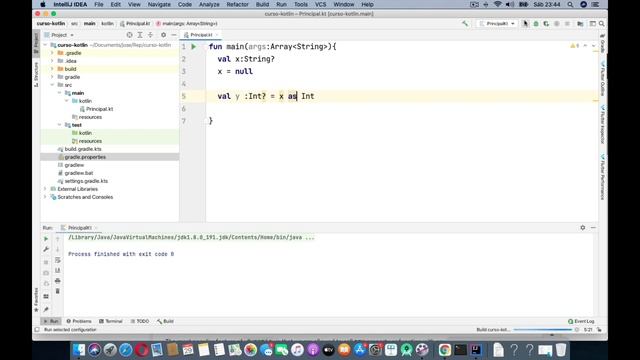
Task: Collapse the test folder node
Action: pyautogui.click(x=60, y=125)
